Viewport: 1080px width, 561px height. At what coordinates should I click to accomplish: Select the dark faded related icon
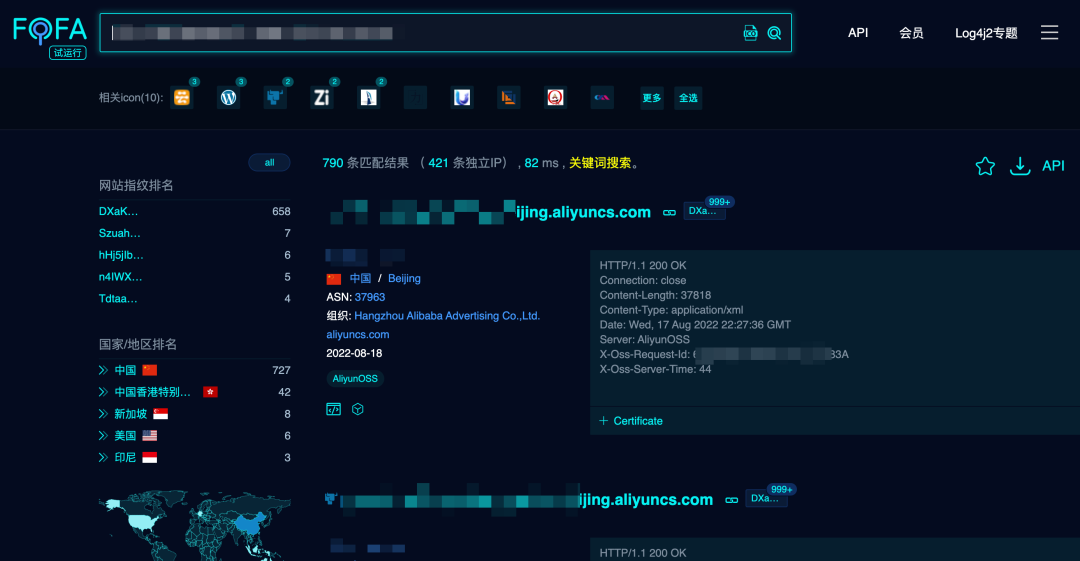[415, 98]
